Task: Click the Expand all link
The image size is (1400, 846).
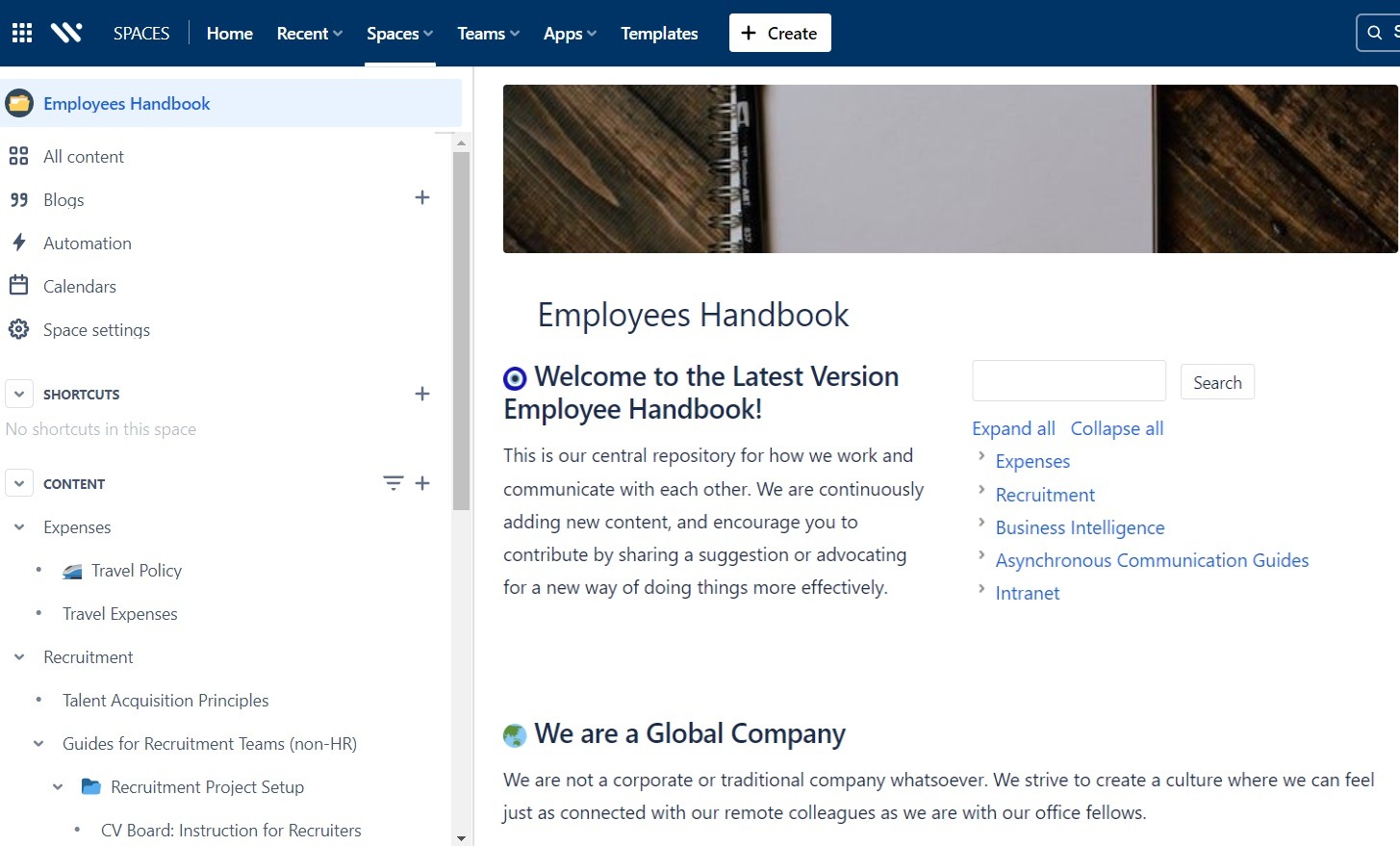Action: [1013, 428]
